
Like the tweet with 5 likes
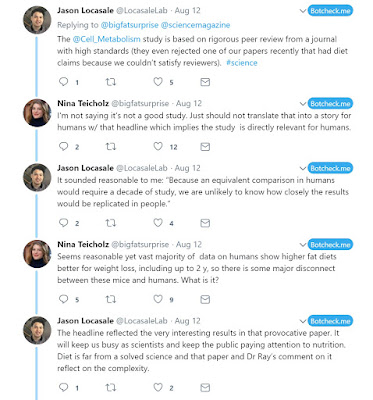(158, 82)
